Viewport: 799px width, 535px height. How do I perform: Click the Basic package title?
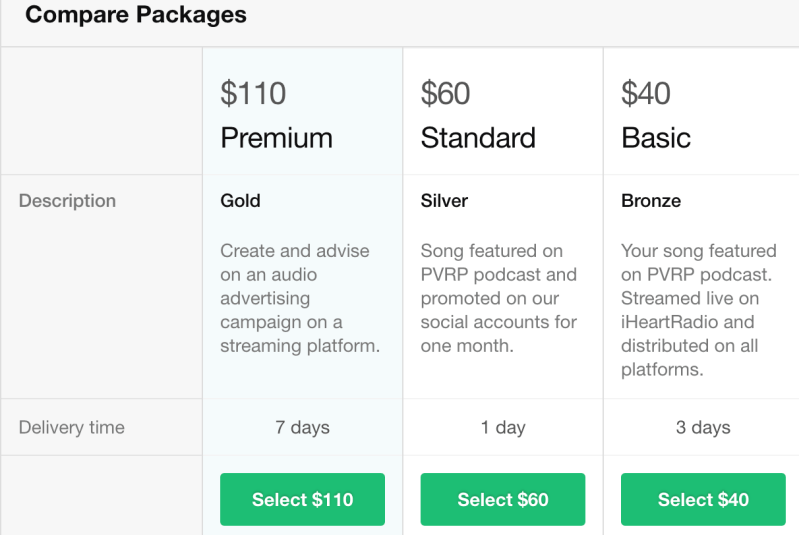pos(656,137)
